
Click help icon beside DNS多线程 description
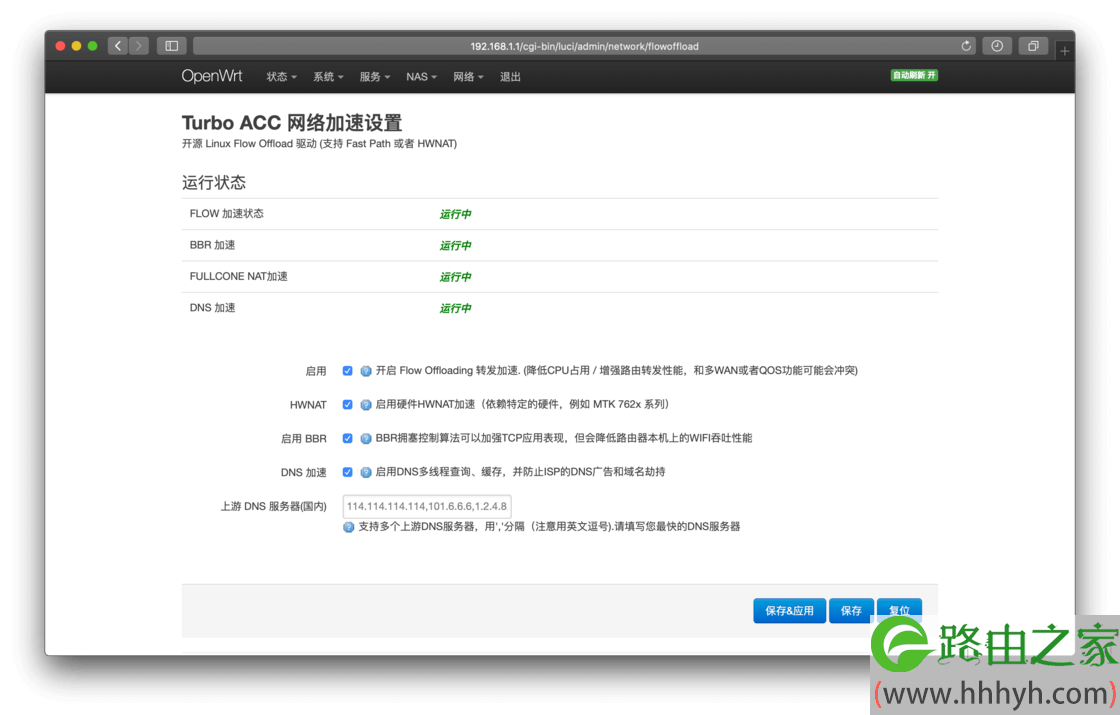coord(366,472)
